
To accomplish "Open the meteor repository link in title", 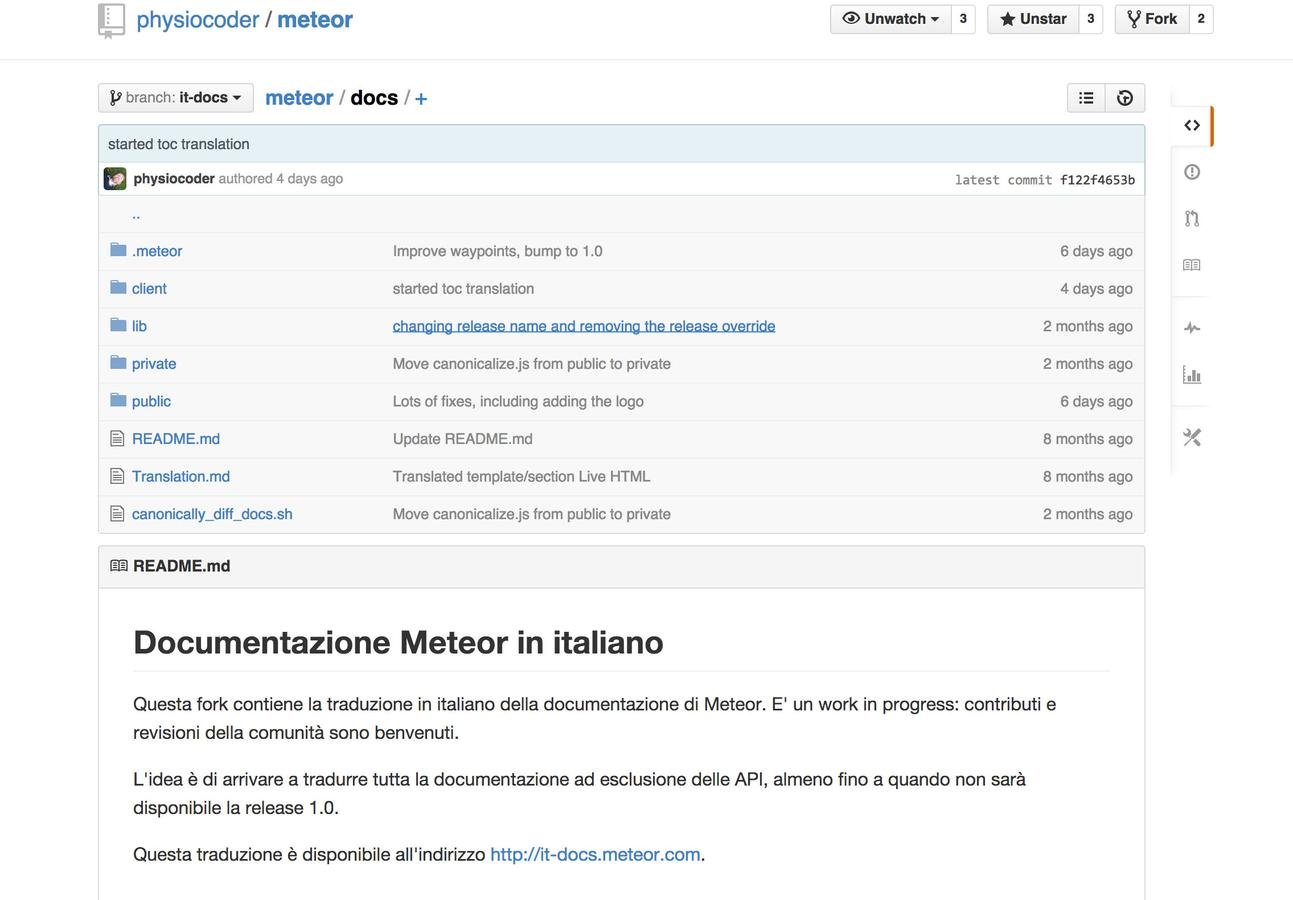I will click(315, 20).
